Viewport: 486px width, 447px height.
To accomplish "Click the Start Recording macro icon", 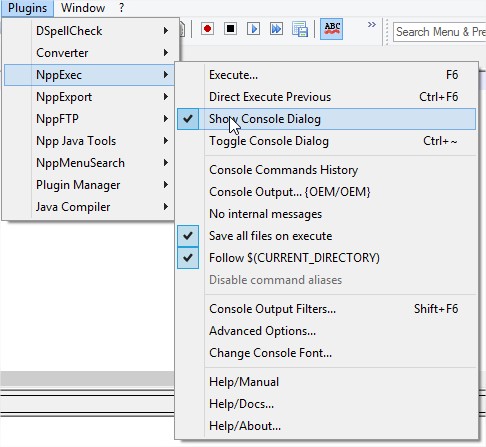I will [x=207, y=29].
